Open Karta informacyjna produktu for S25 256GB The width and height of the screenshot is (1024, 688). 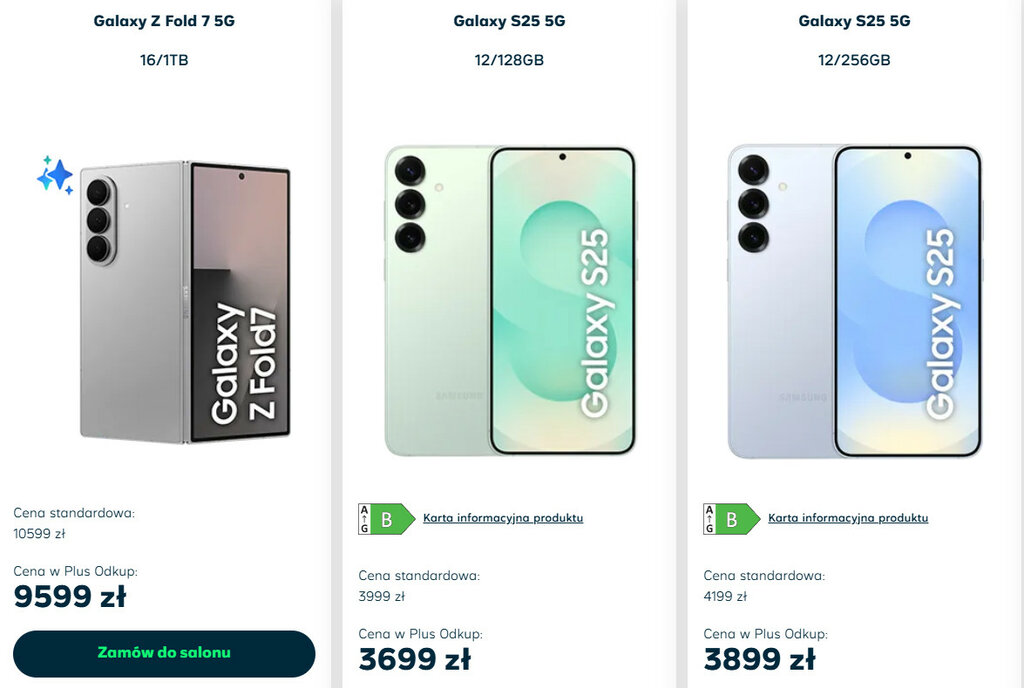coord(848,518)
